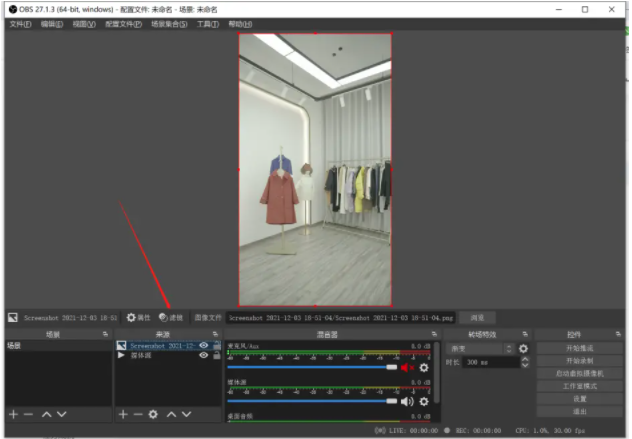
Task: Add a new source with plus icon
Action: click(x=123, y=414)
